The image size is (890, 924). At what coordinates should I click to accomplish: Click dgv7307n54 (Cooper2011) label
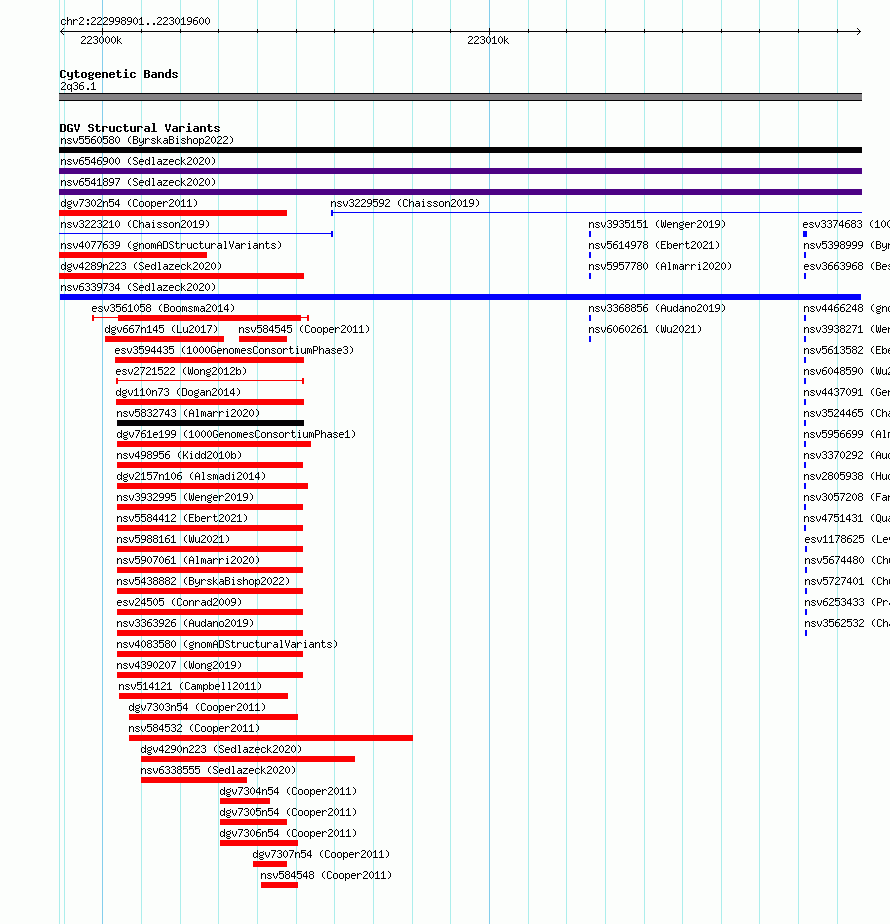tap(321, 854)
